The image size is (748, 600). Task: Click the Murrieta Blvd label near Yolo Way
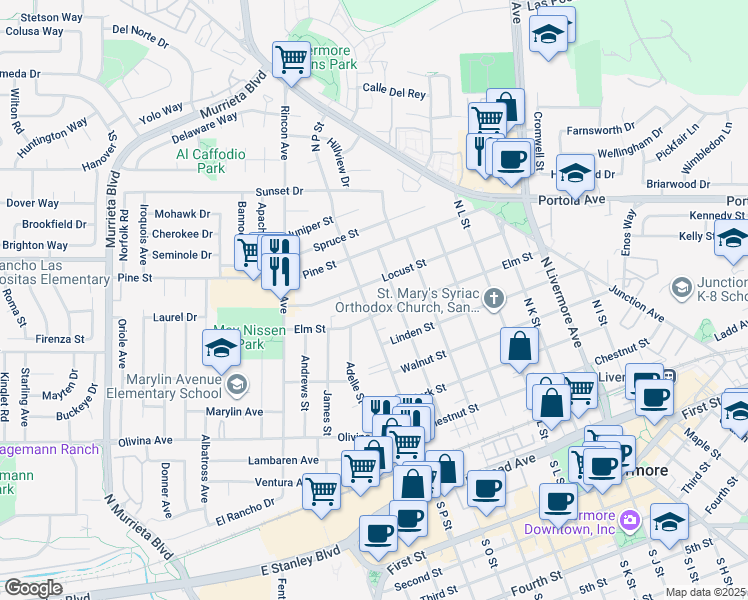tap(233, 94)
